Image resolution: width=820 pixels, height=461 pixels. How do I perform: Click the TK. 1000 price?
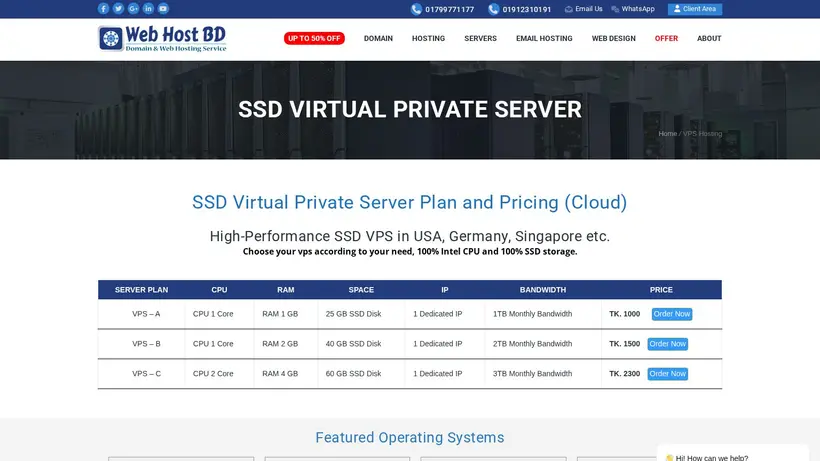624,314
